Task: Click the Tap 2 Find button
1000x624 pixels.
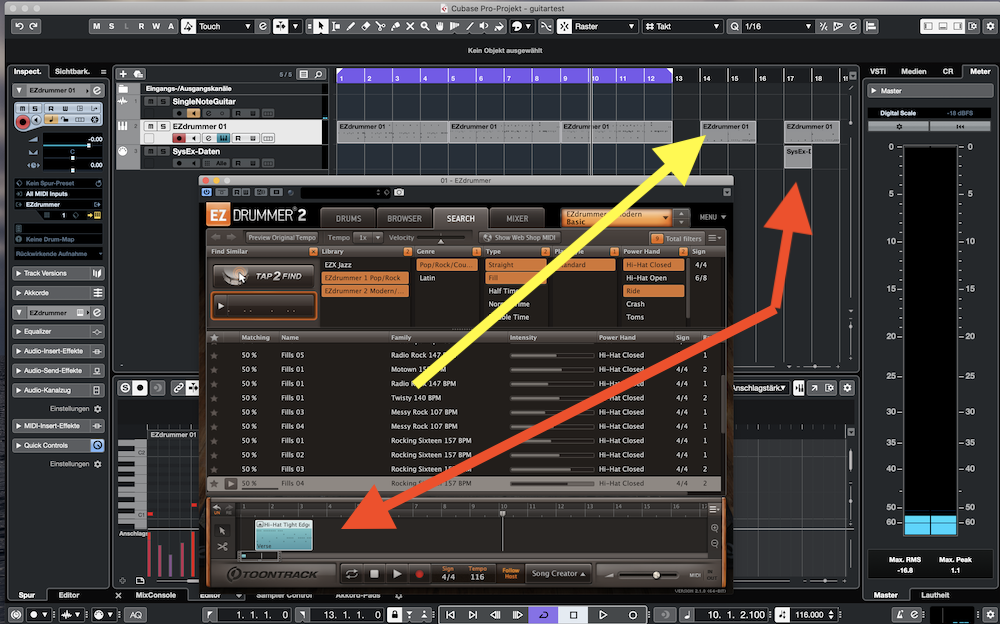Action: (x=264, y=276)
